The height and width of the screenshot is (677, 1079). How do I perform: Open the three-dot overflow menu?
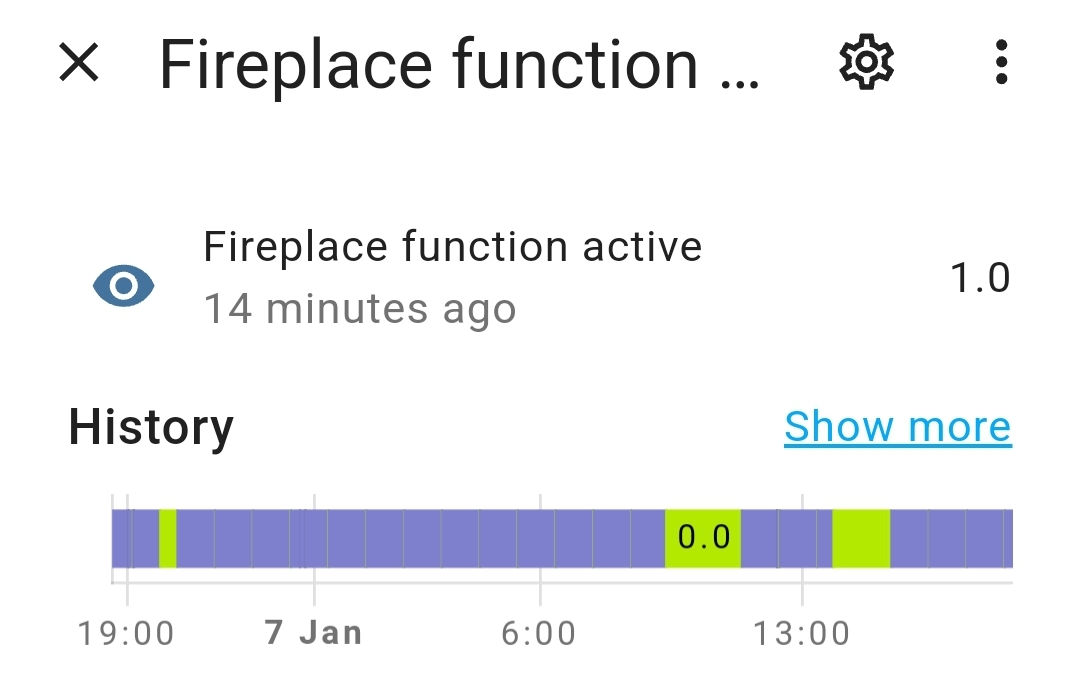[x=1001, y=64]
